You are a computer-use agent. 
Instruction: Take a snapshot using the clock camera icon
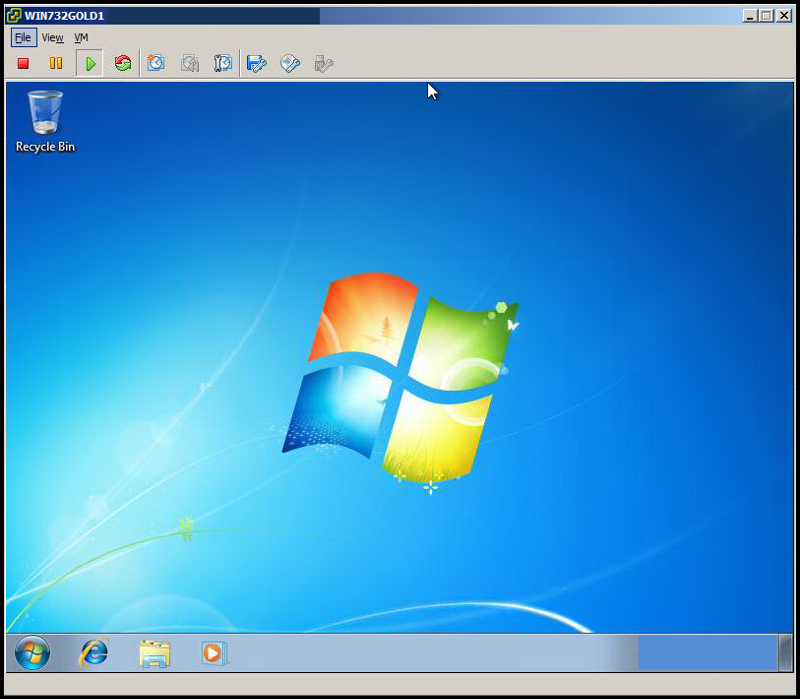[156, 63]
